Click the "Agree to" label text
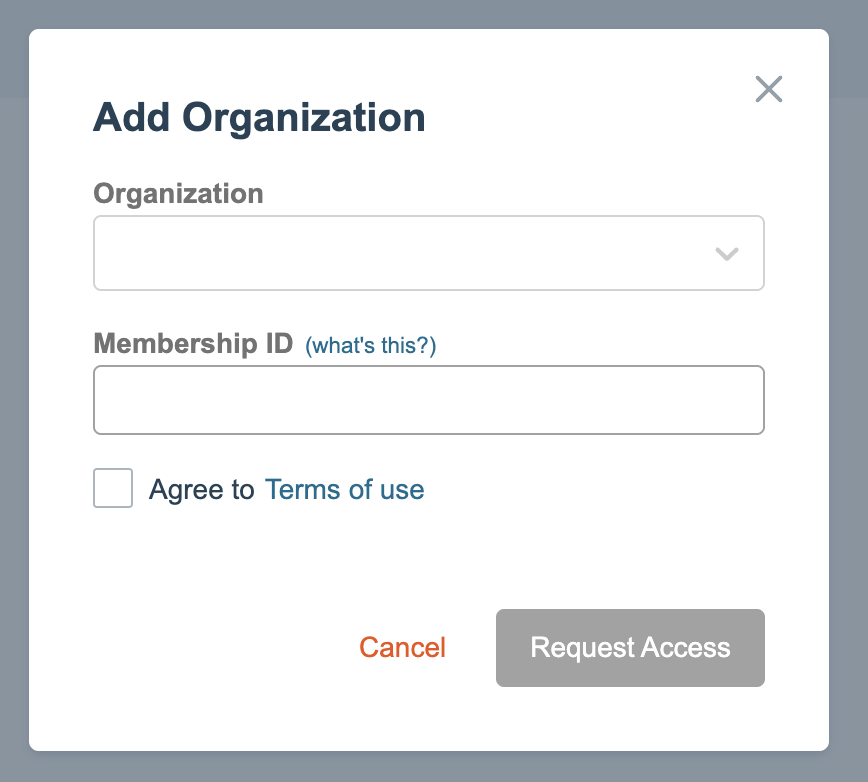868x782 pixels. [x=202, y=490]
